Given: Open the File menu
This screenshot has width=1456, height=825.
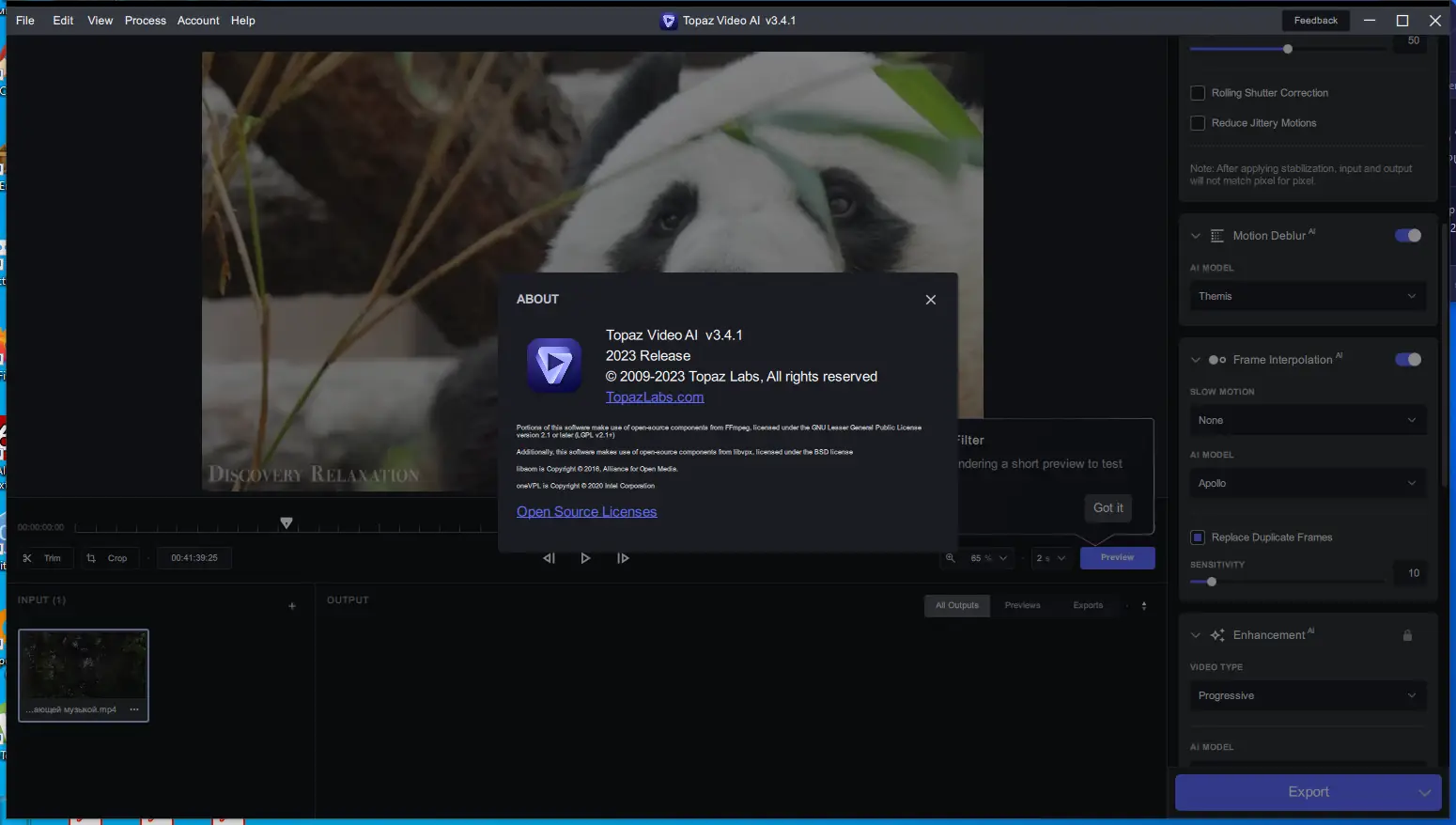Looking at the screenshot, I should click(x=25, y=21).
